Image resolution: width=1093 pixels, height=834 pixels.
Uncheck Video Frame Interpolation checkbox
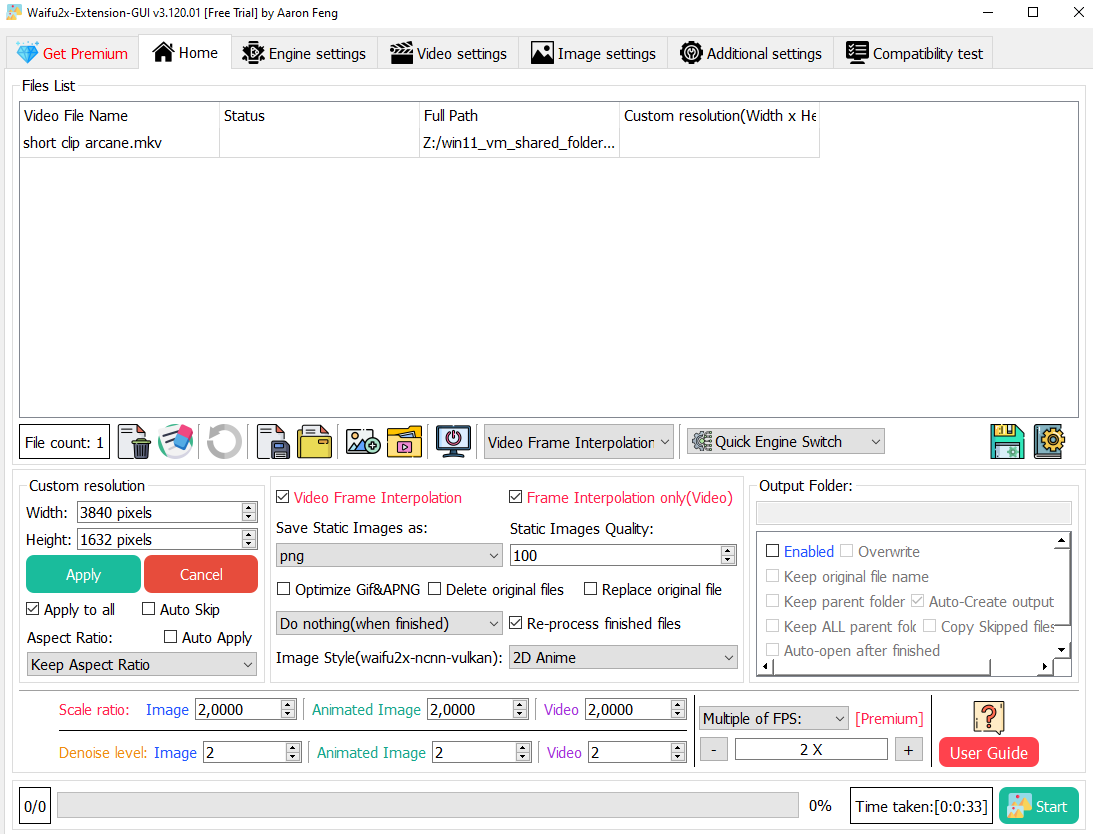(x=283, y=497)
